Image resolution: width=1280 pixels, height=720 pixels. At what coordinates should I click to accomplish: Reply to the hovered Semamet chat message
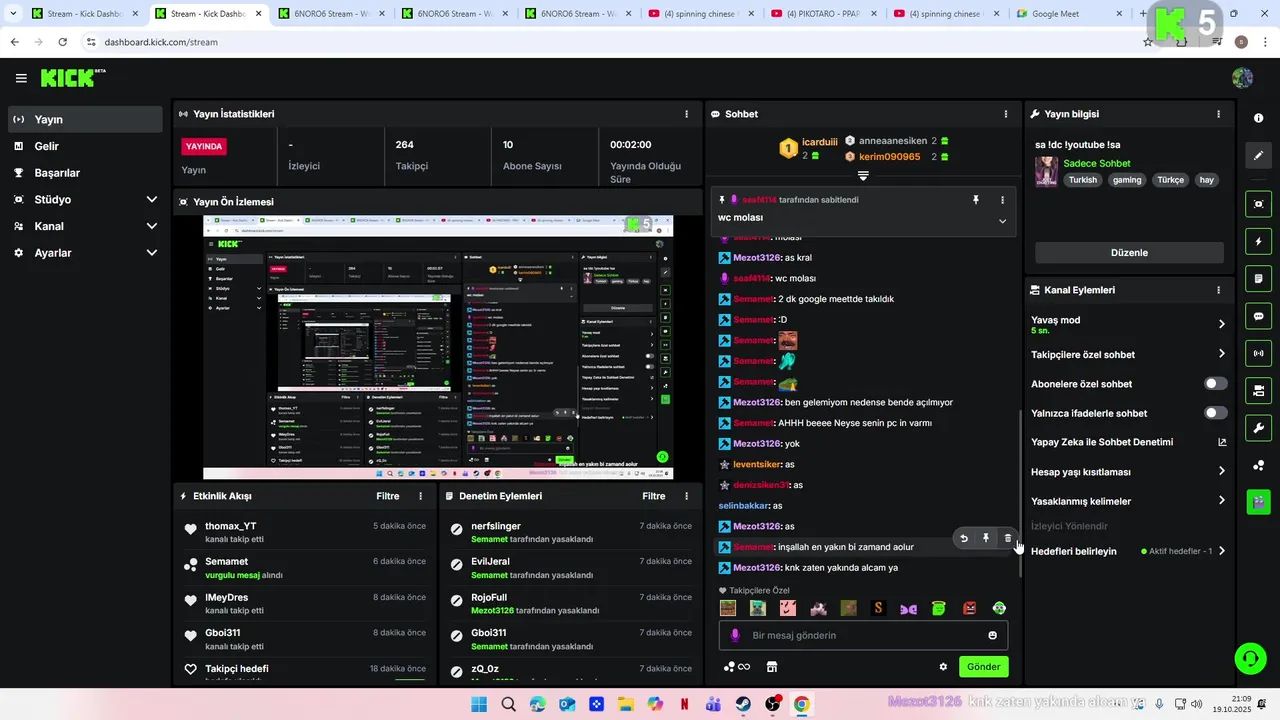[x=964, y=538]
